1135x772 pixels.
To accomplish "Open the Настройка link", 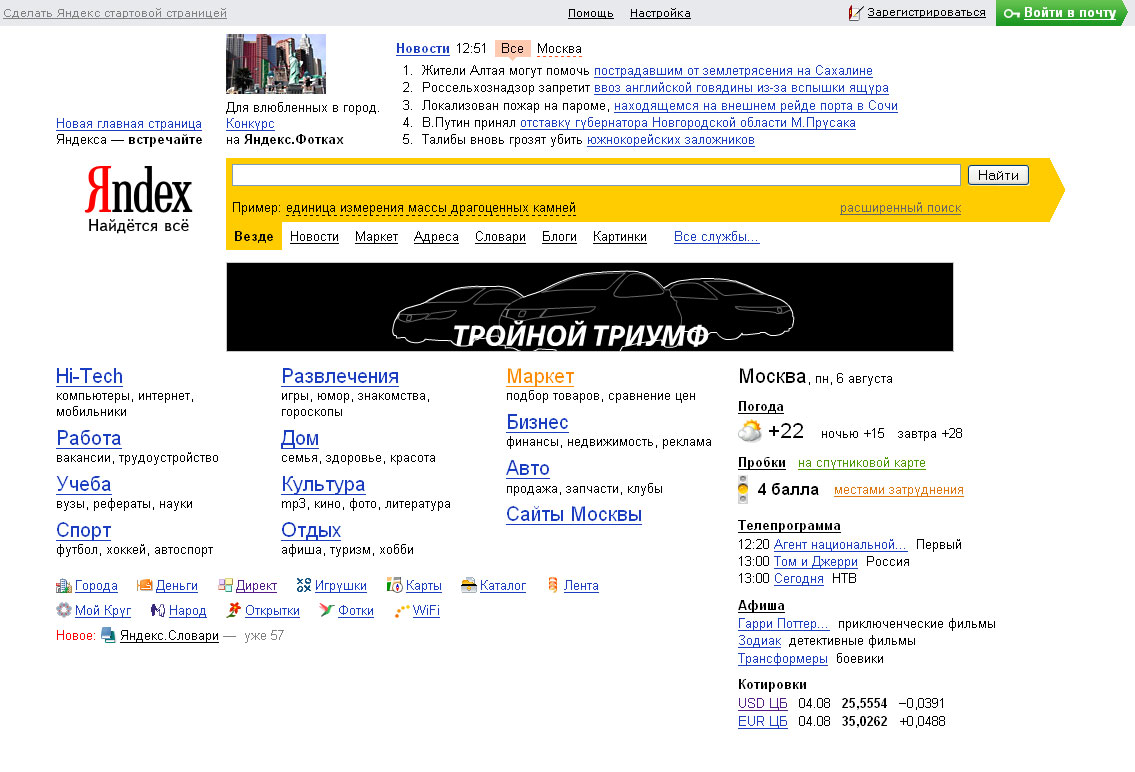I will click(x=660, y=13).
